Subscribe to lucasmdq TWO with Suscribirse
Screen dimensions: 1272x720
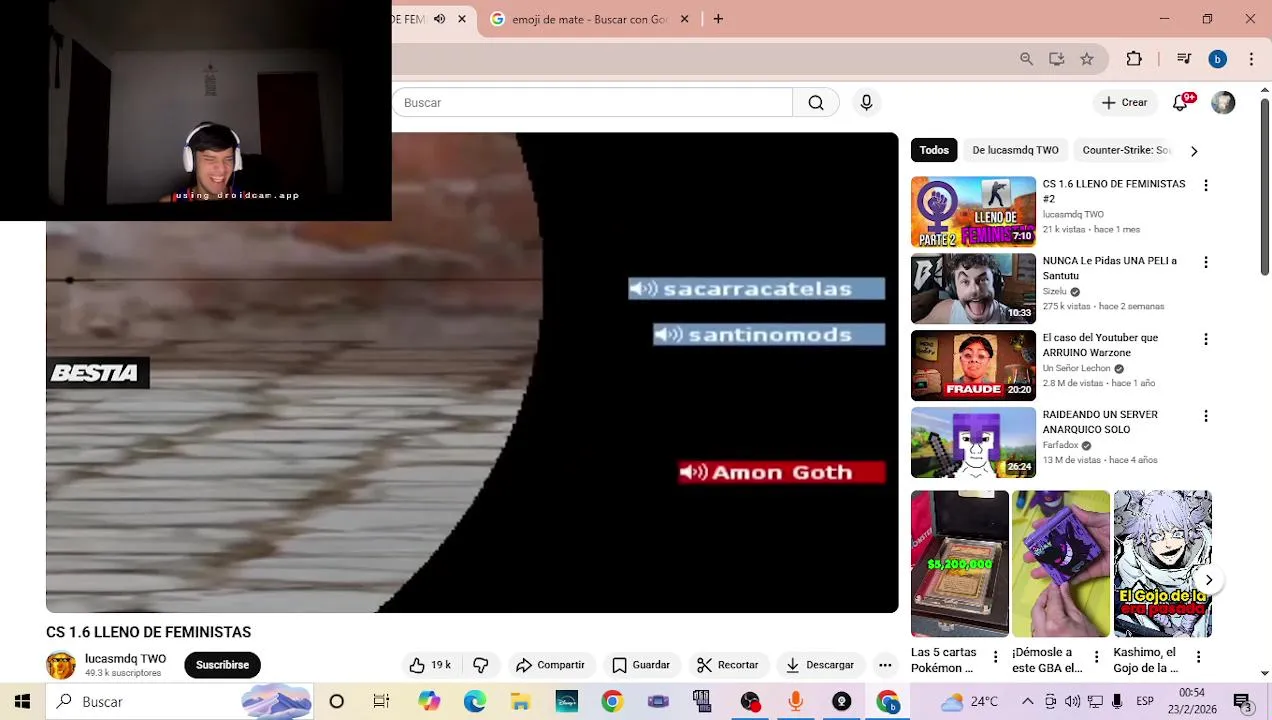click(x=222, y=665)
